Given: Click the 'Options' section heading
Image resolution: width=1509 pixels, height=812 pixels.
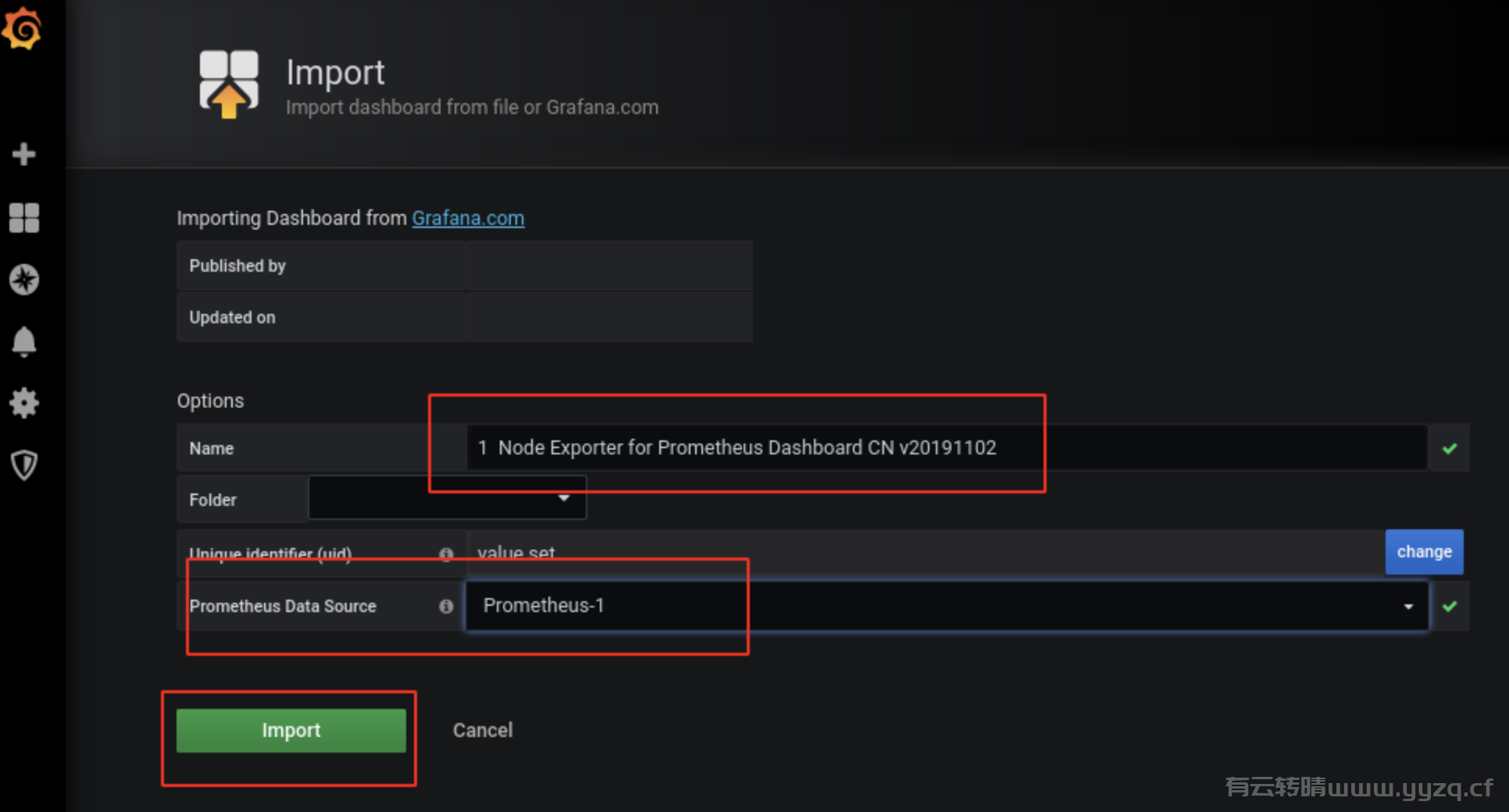Looking at the screenshot, I should tap(210, 401).
